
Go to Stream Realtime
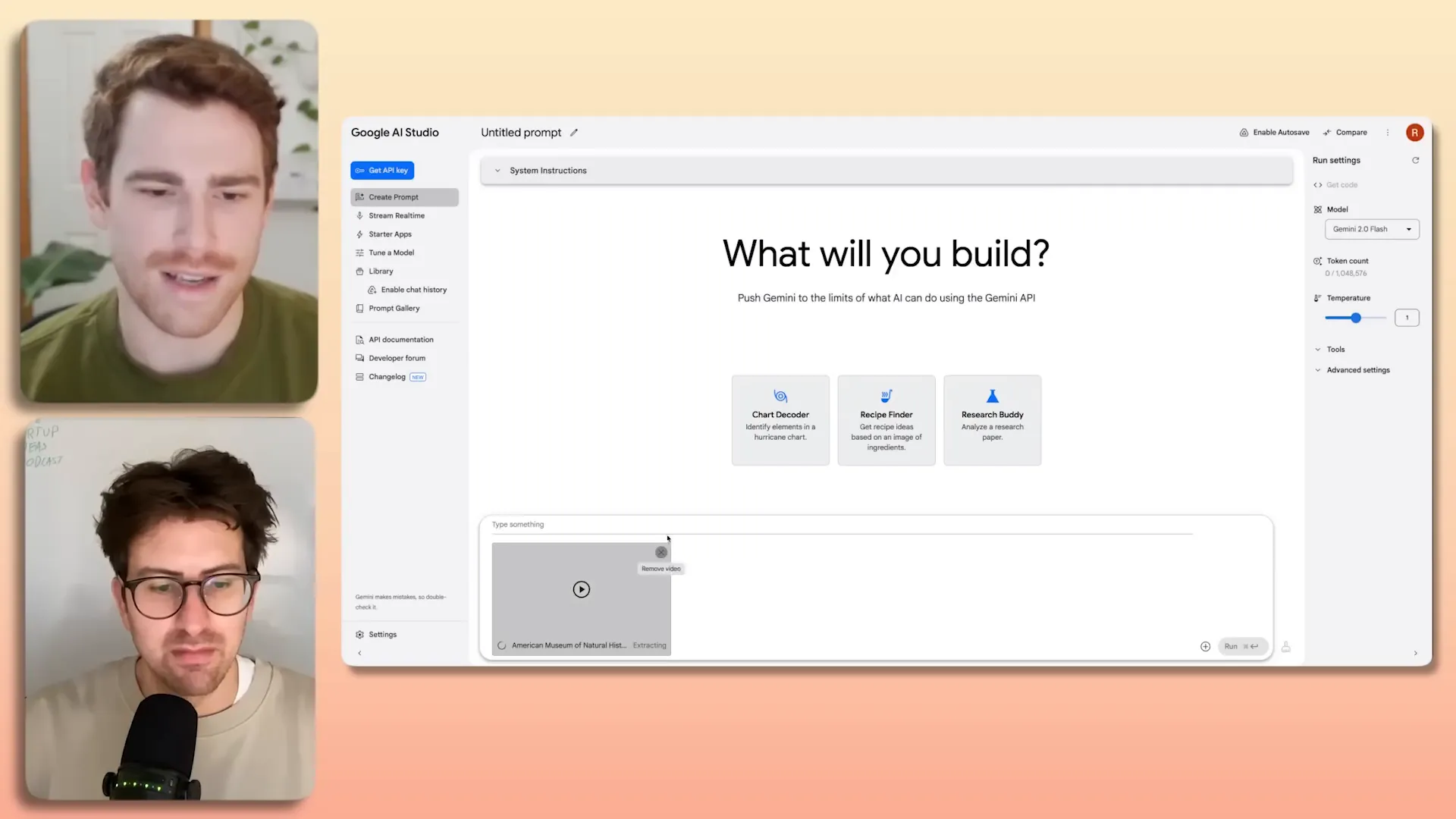[396, 215]
